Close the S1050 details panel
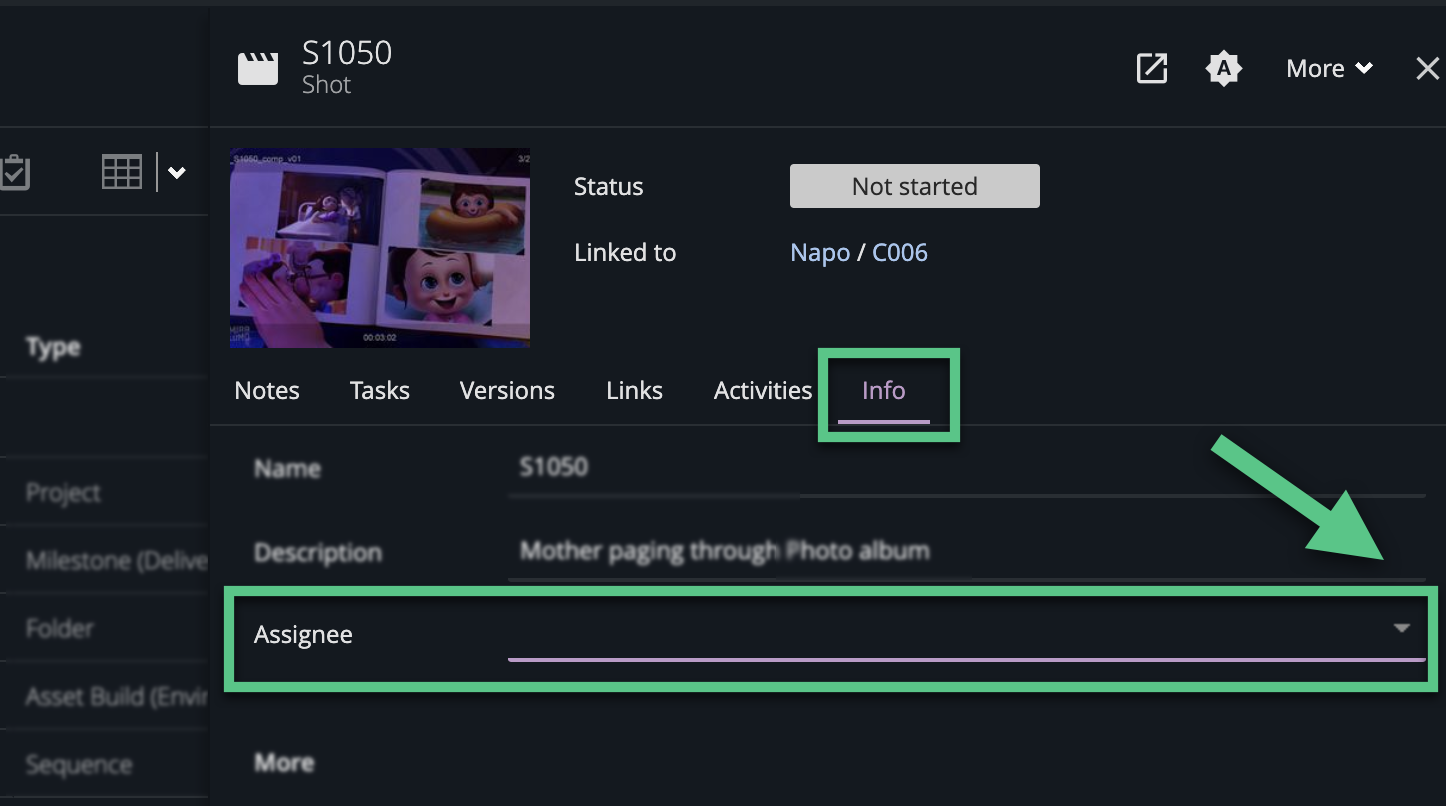This screenshot has height=806, width=1446. click(1427, 68)
